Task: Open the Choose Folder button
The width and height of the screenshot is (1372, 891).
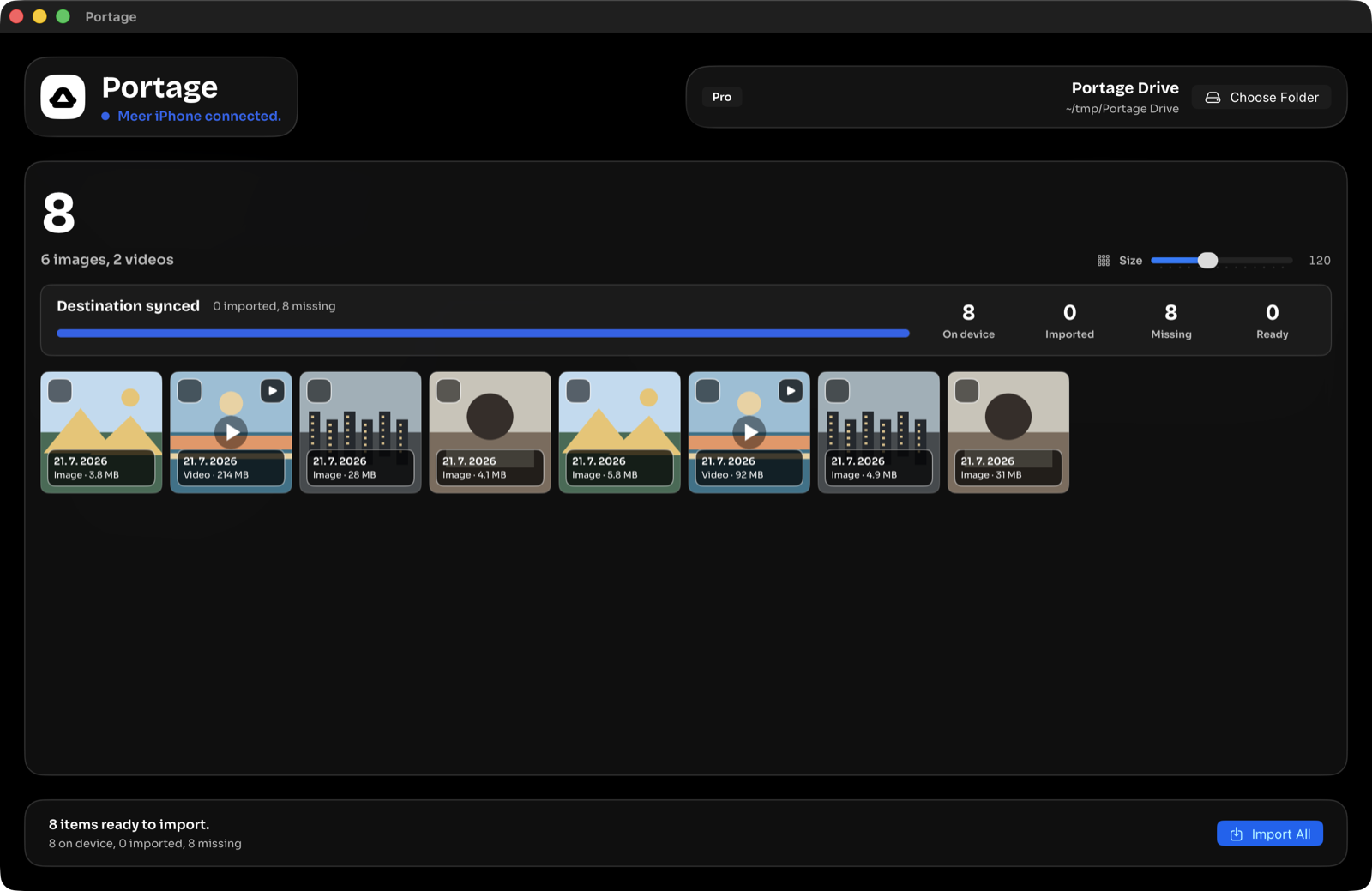Action: point(1261,98)
